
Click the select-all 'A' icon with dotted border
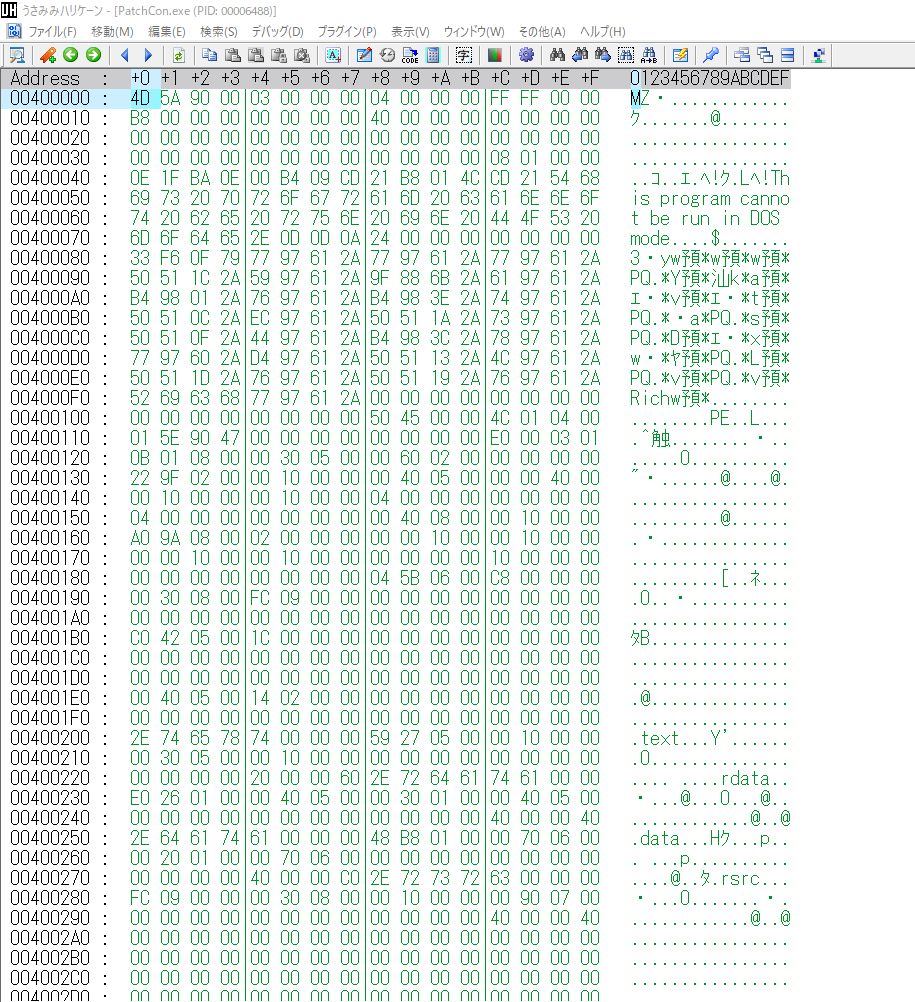point(333,56)
